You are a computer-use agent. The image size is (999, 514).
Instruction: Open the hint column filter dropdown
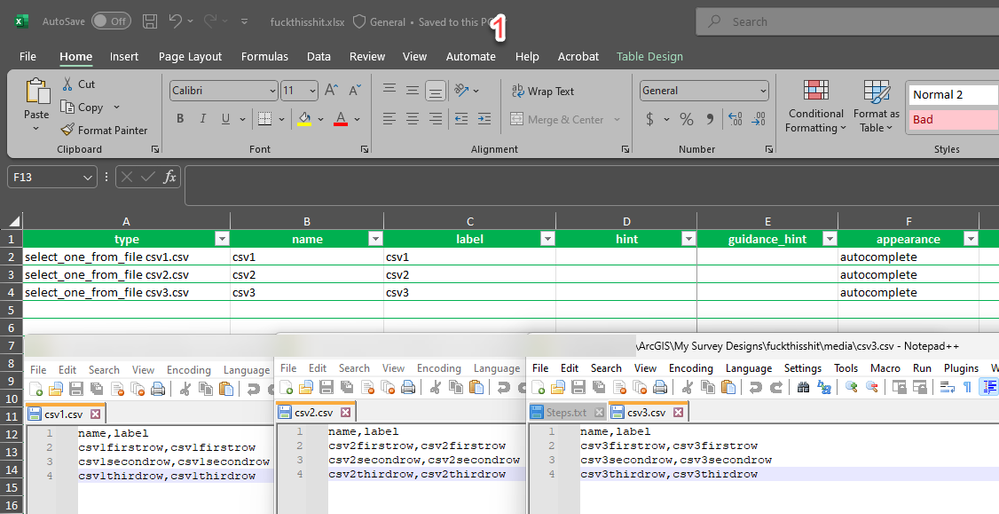click(688, 239)
